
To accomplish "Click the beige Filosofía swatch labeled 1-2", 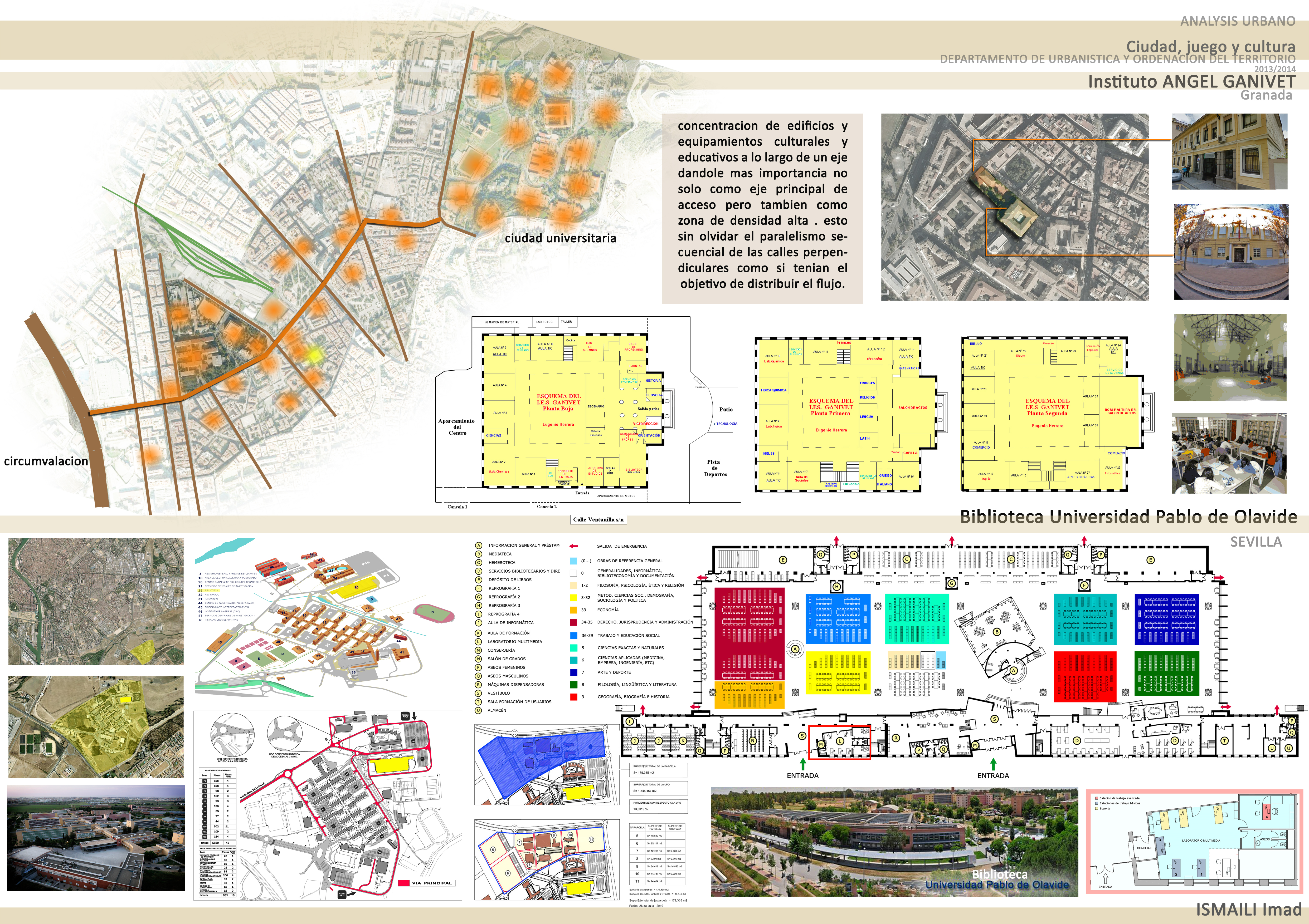I will tap(573, 585).
